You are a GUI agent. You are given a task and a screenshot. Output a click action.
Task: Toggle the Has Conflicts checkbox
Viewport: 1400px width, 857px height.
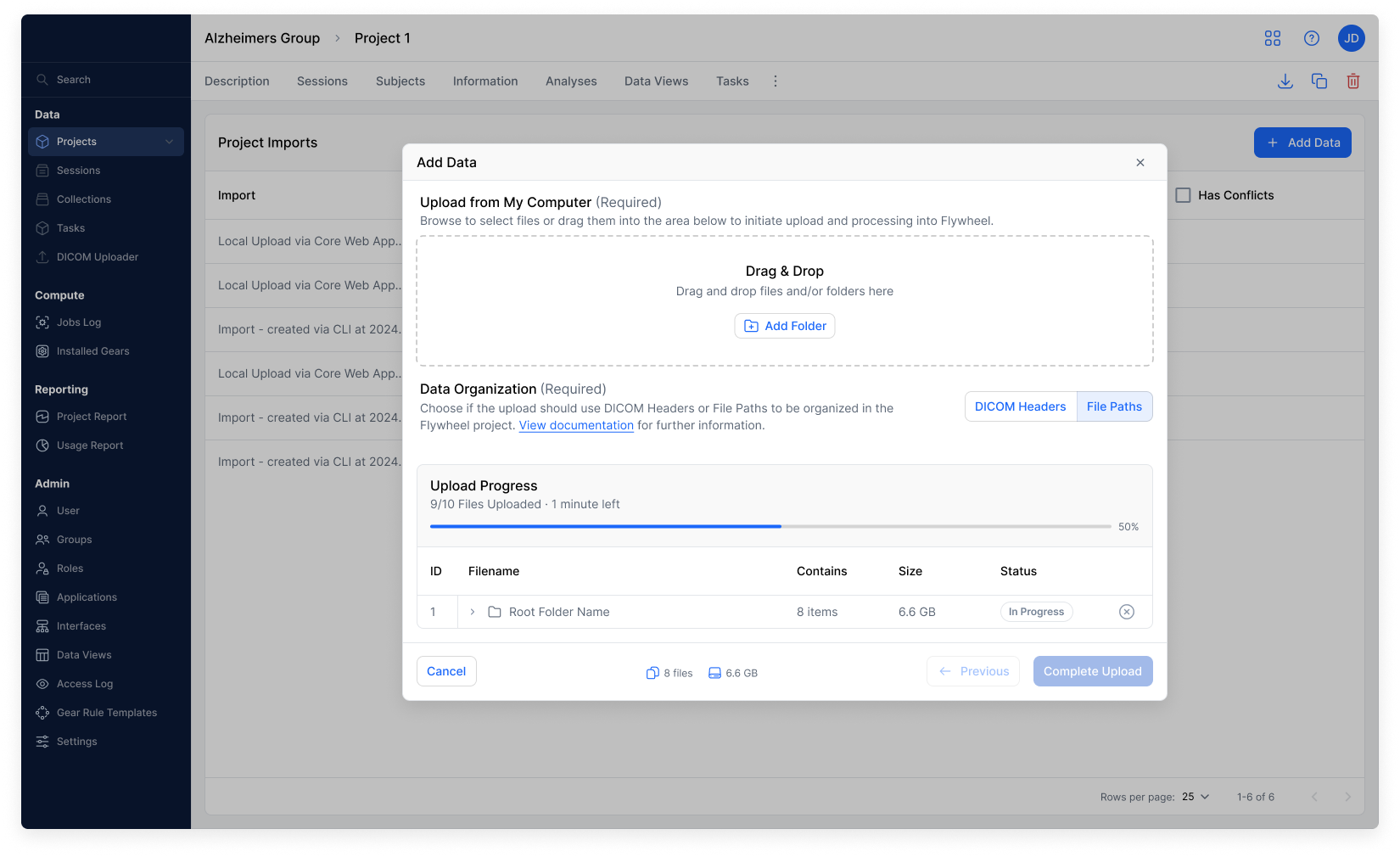tap(1183, 195)
